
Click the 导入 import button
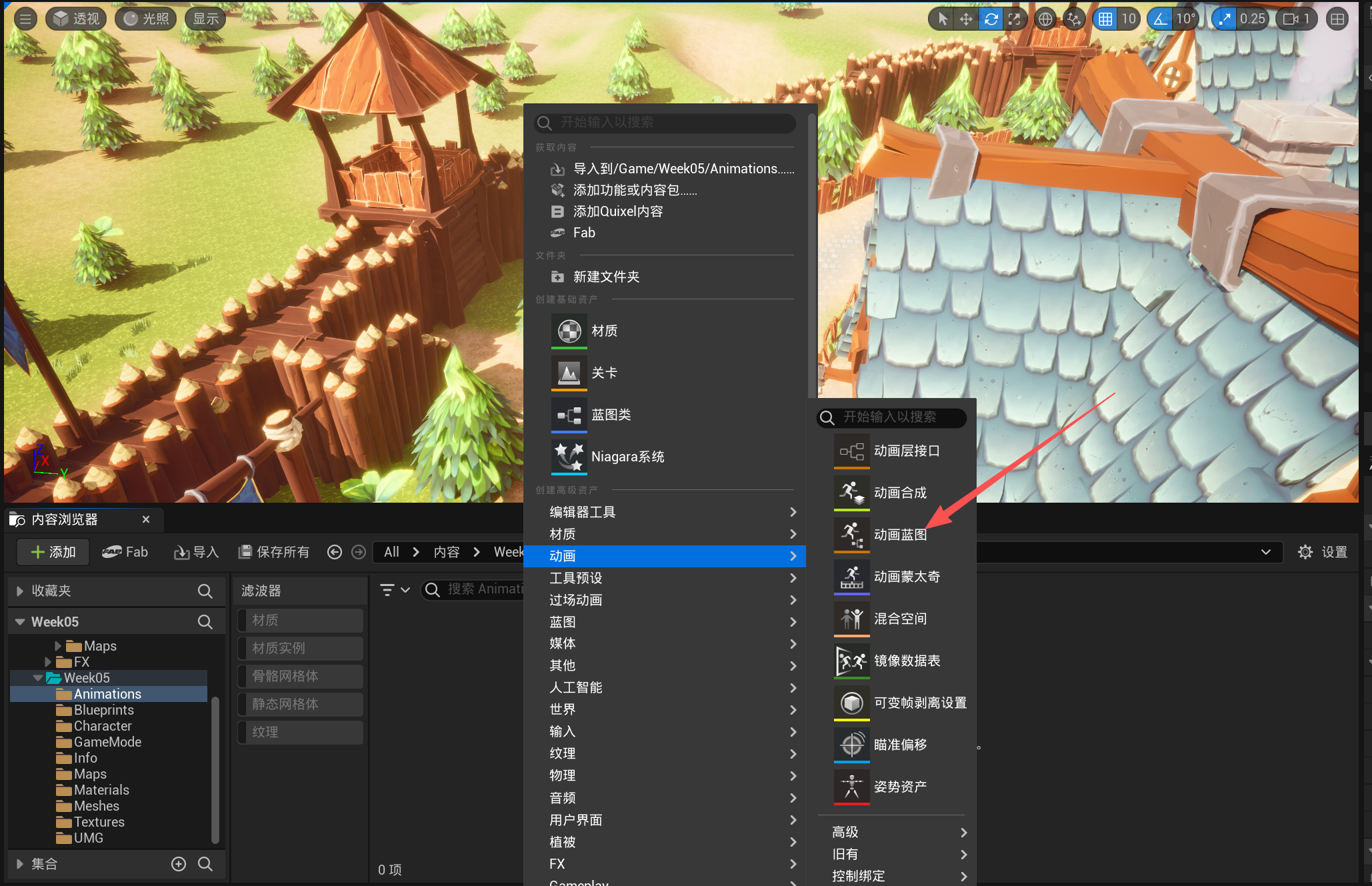(196, 552)
